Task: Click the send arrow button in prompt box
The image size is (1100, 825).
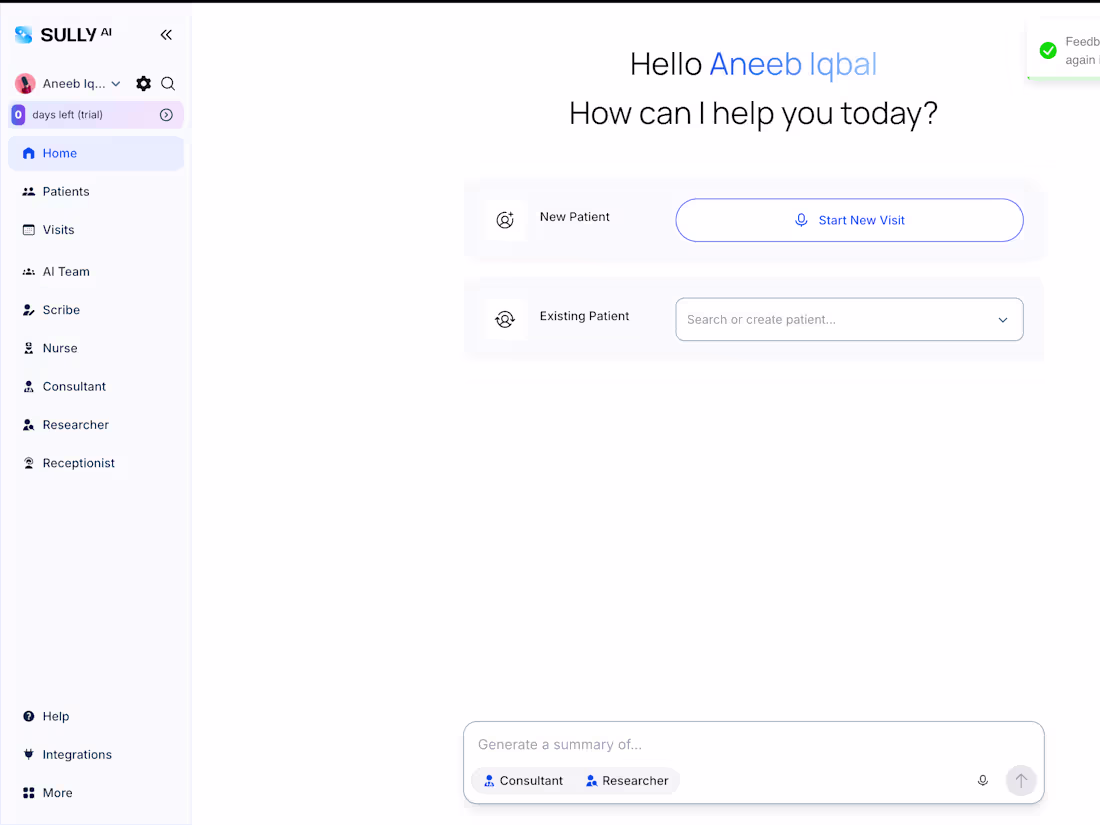Action: [x=1021, y=780]
